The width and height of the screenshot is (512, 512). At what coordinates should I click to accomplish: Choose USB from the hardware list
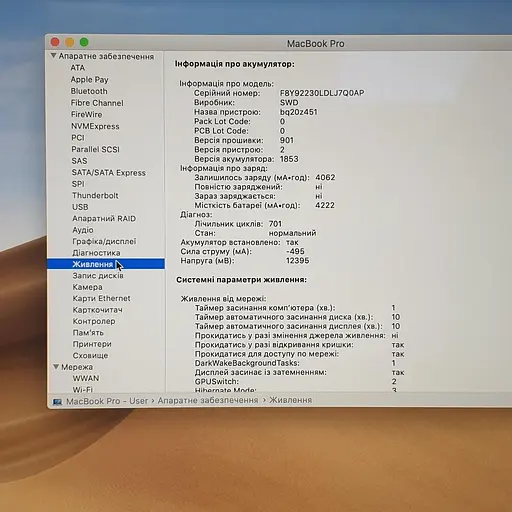pos(80,207)
